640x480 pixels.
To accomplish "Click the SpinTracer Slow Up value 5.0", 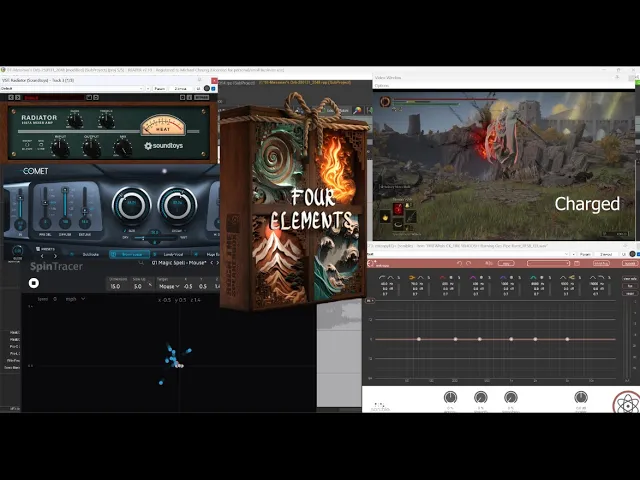I will (x=138, y=287).
